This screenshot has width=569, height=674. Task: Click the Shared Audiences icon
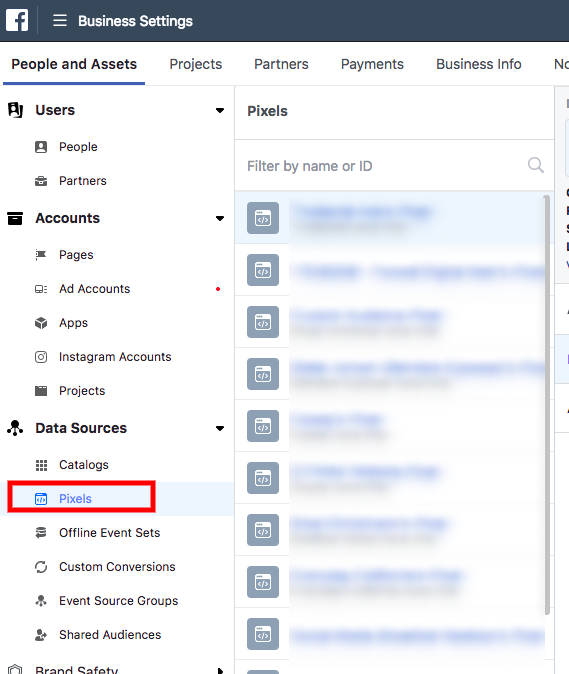click(x=41, y=635)
